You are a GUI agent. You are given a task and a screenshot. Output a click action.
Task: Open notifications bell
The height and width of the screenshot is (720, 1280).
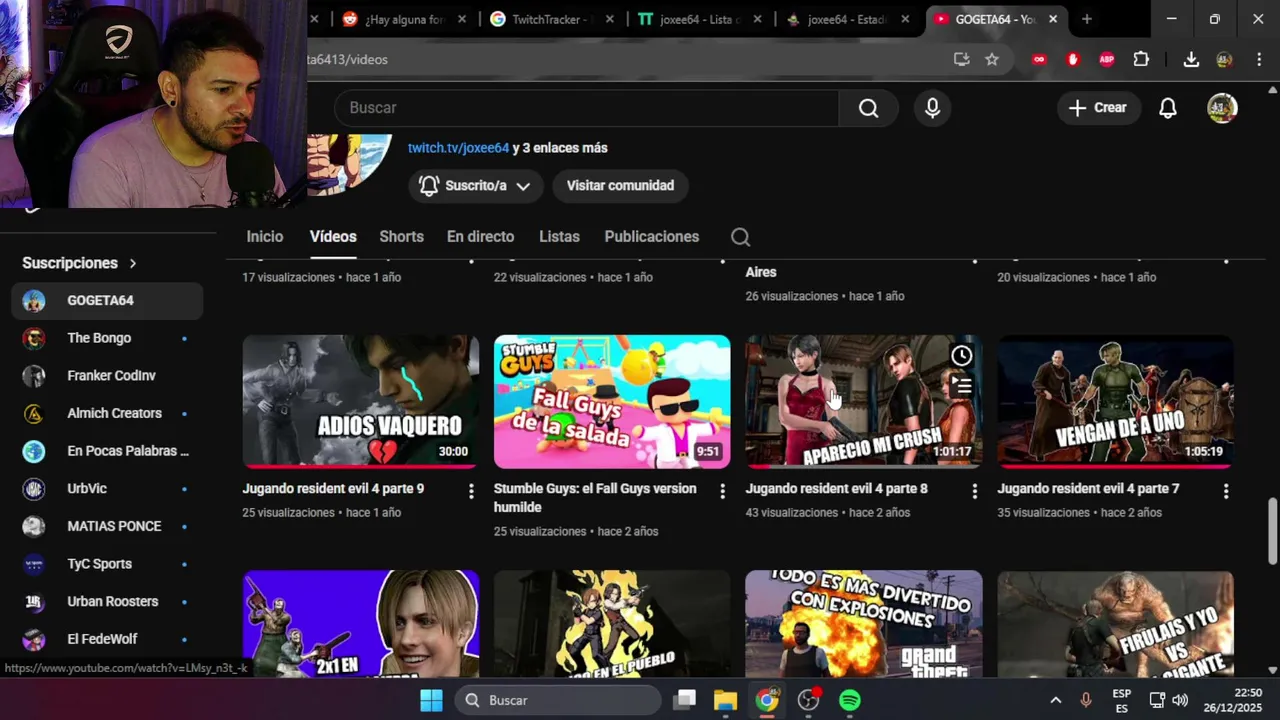pos(1167,108)
